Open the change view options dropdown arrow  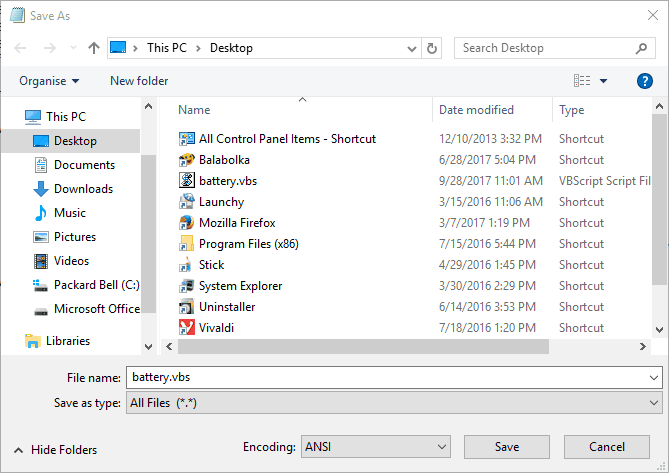[604, 81]
